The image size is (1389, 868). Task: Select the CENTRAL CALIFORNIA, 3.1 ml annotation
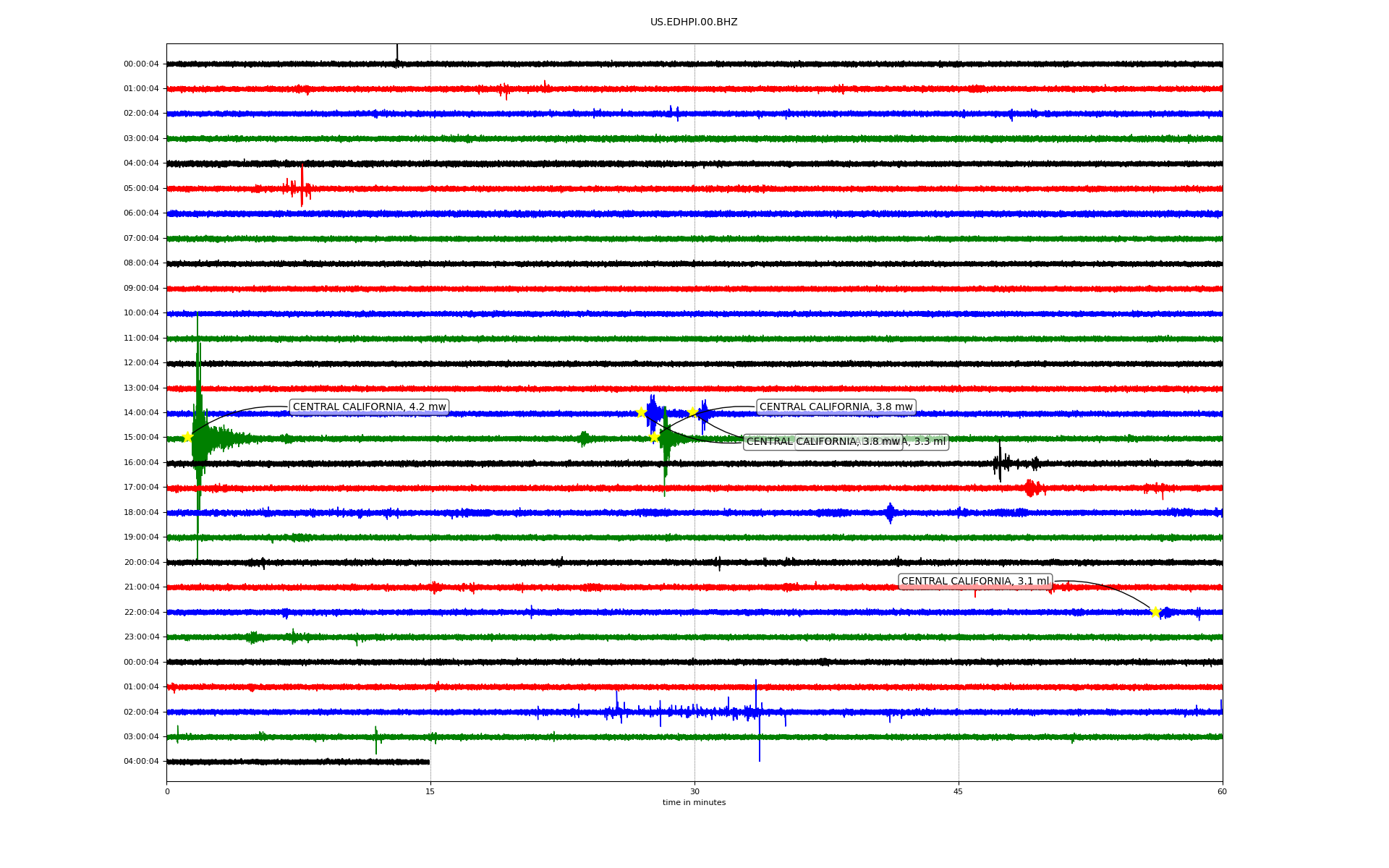[x=974, y=582]
